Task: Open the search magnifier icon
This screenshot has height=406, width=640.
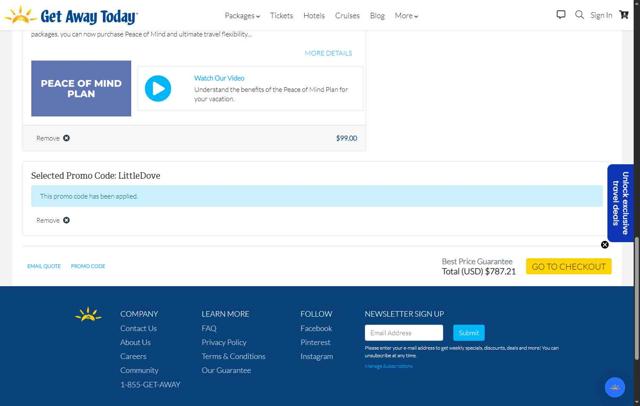Action: 579,15
